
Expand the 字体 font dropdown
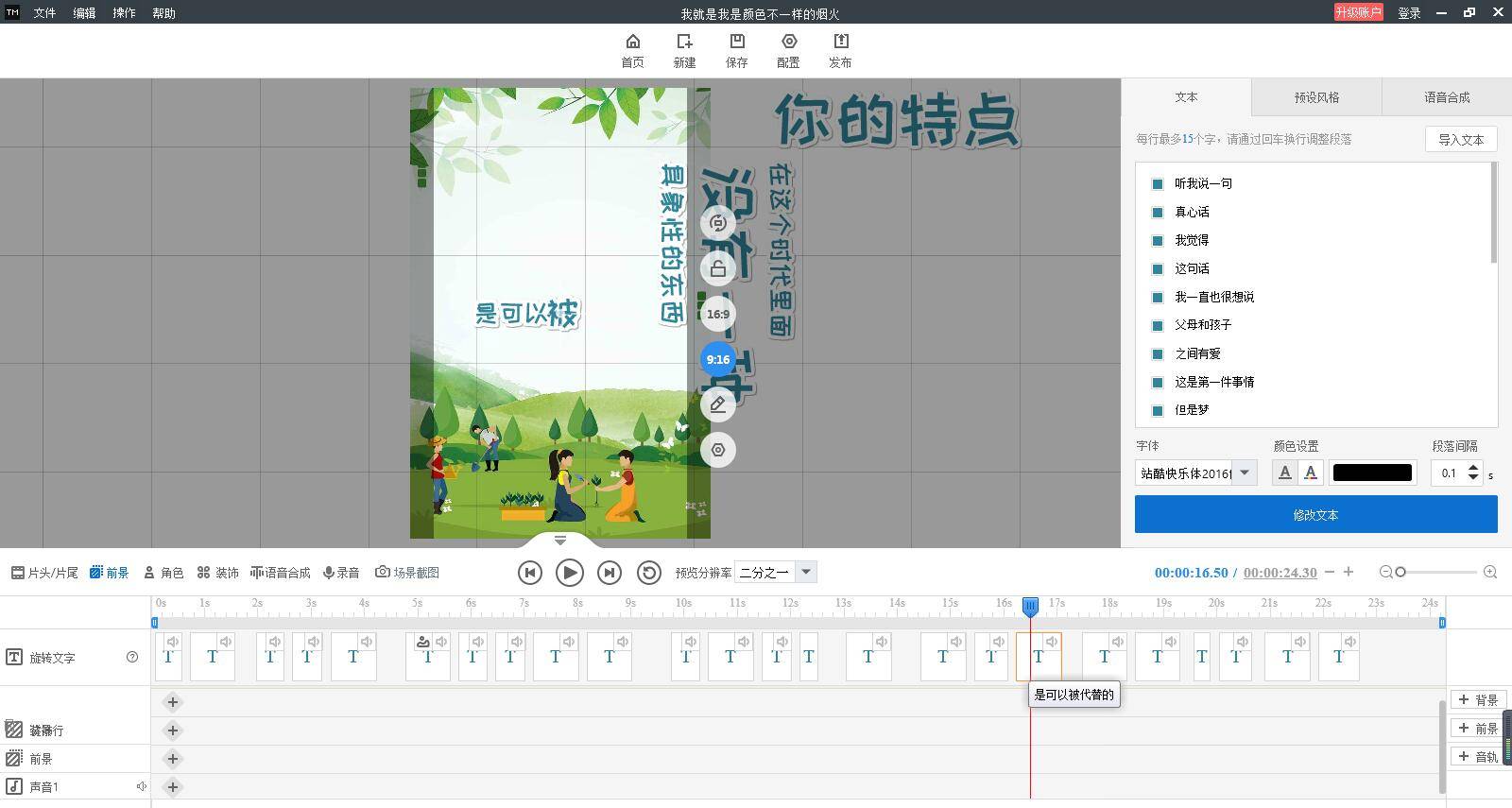(1245, 473)
